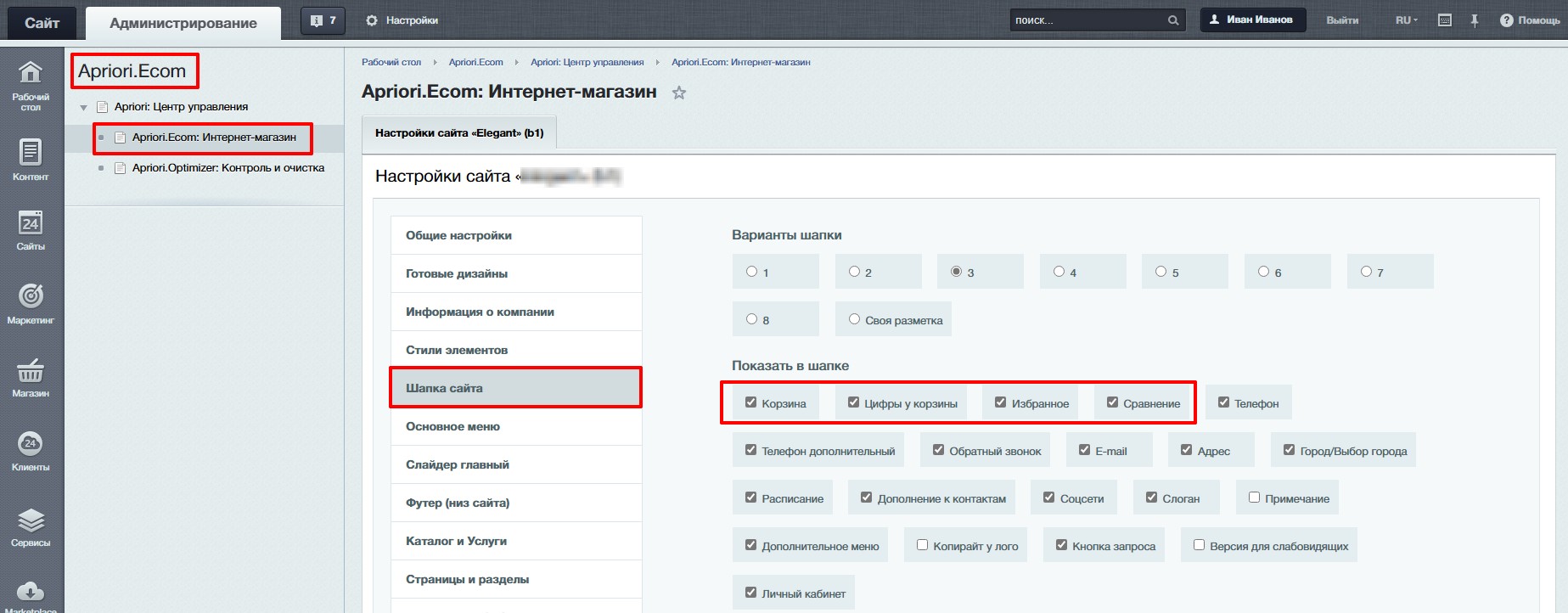Collapse the Apriori: Центр управления tree node

pos(83,108)
